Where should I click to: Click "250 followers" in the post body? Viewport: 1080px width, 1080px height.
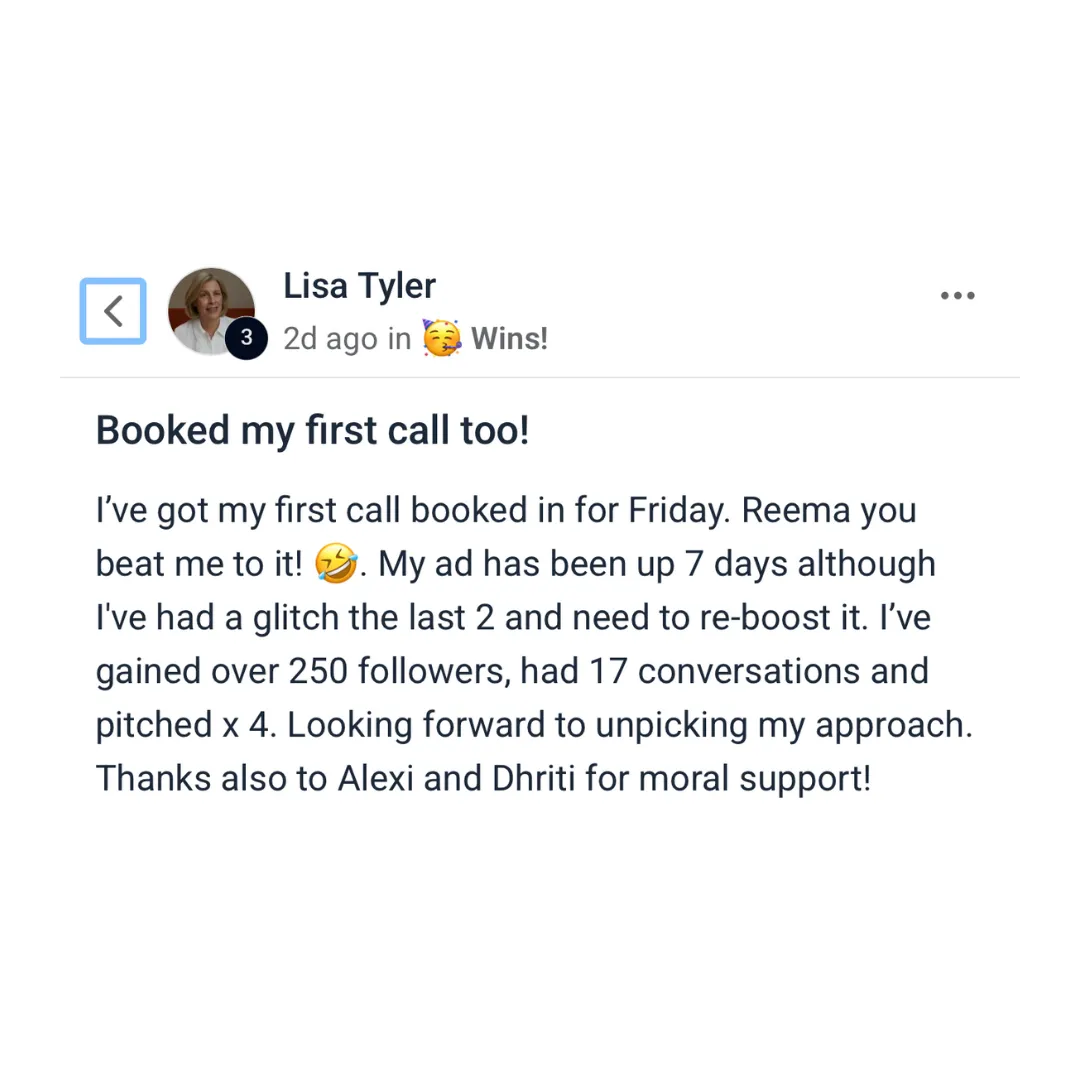(x=399, y=671)
